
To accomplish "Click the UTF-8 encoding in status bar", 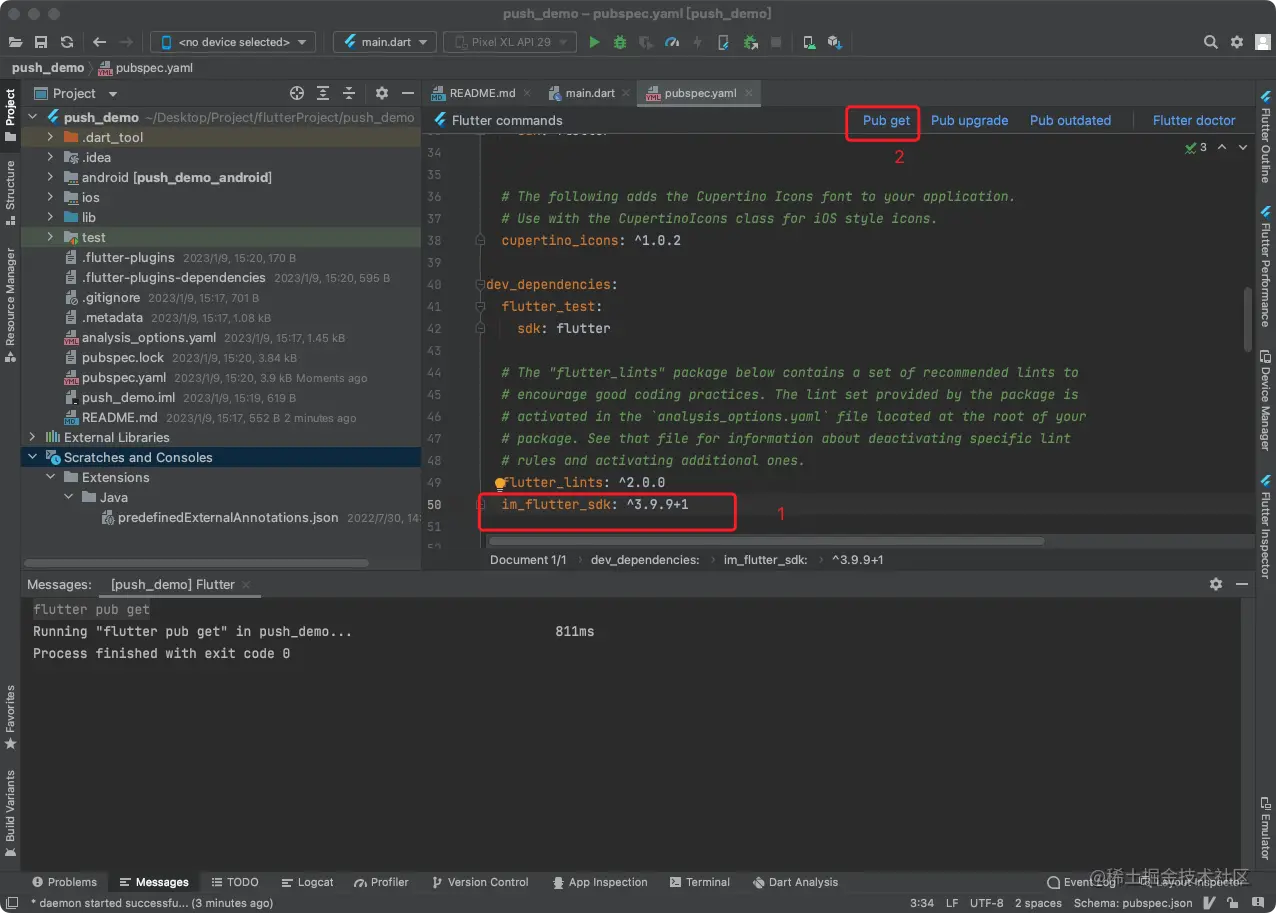I will (986, 903).
